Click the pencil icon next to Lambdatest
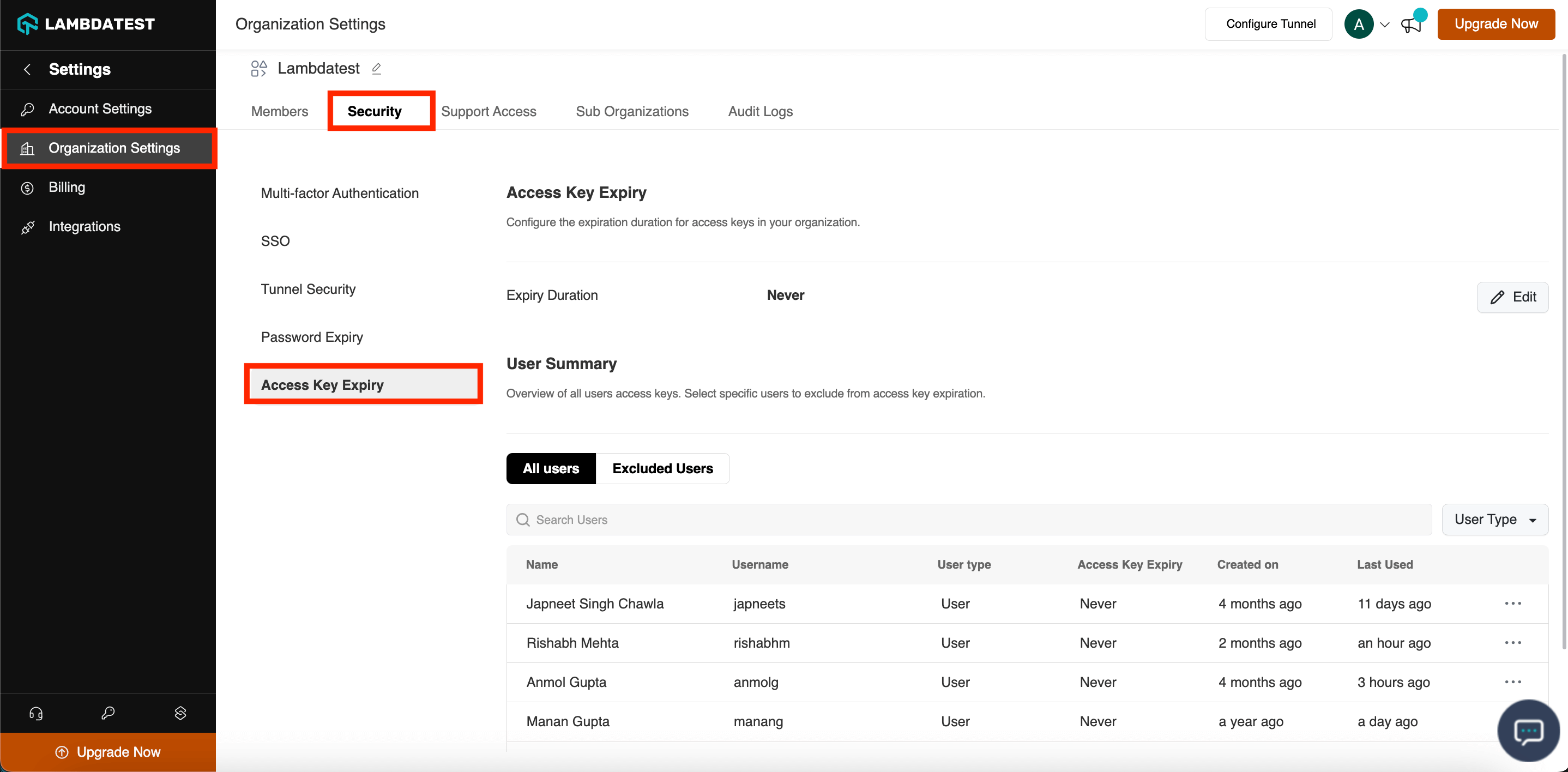The height and width of the screenshot is (772, 1568). pyautogui.click(x=376, y=69)
